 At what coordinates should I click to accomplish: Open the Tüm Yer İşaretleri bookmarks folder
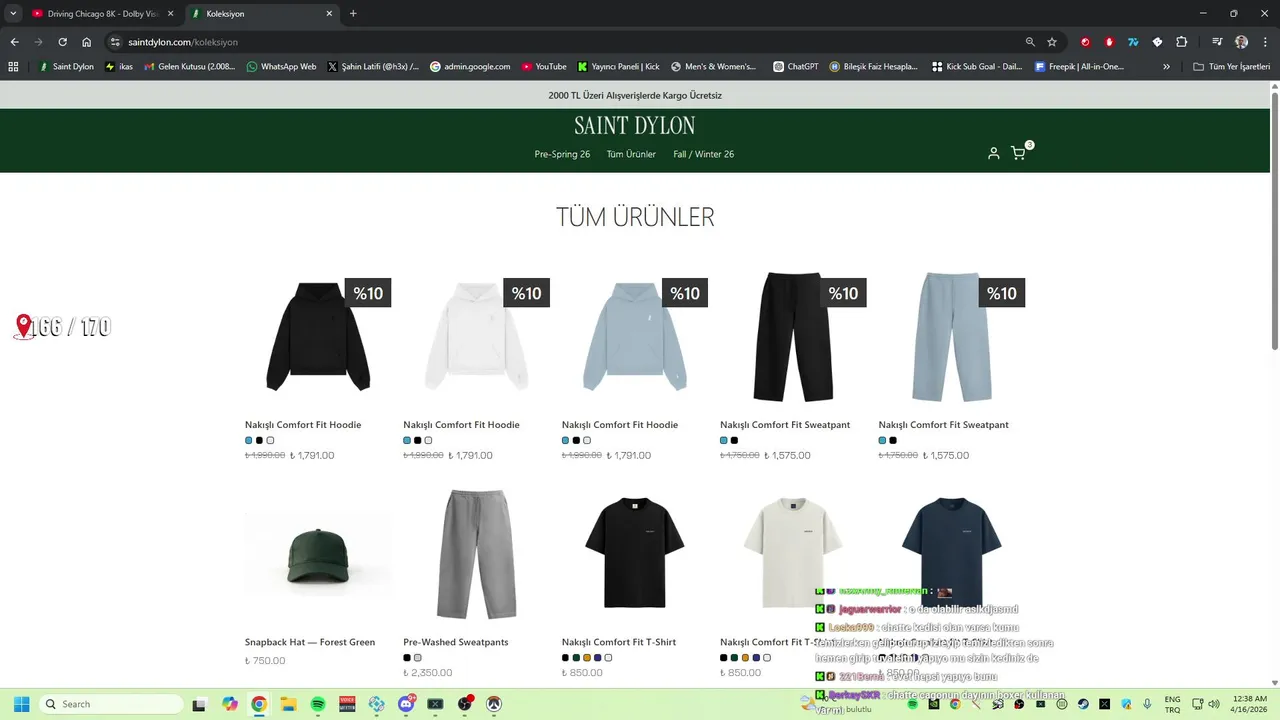coord(1232,67)
